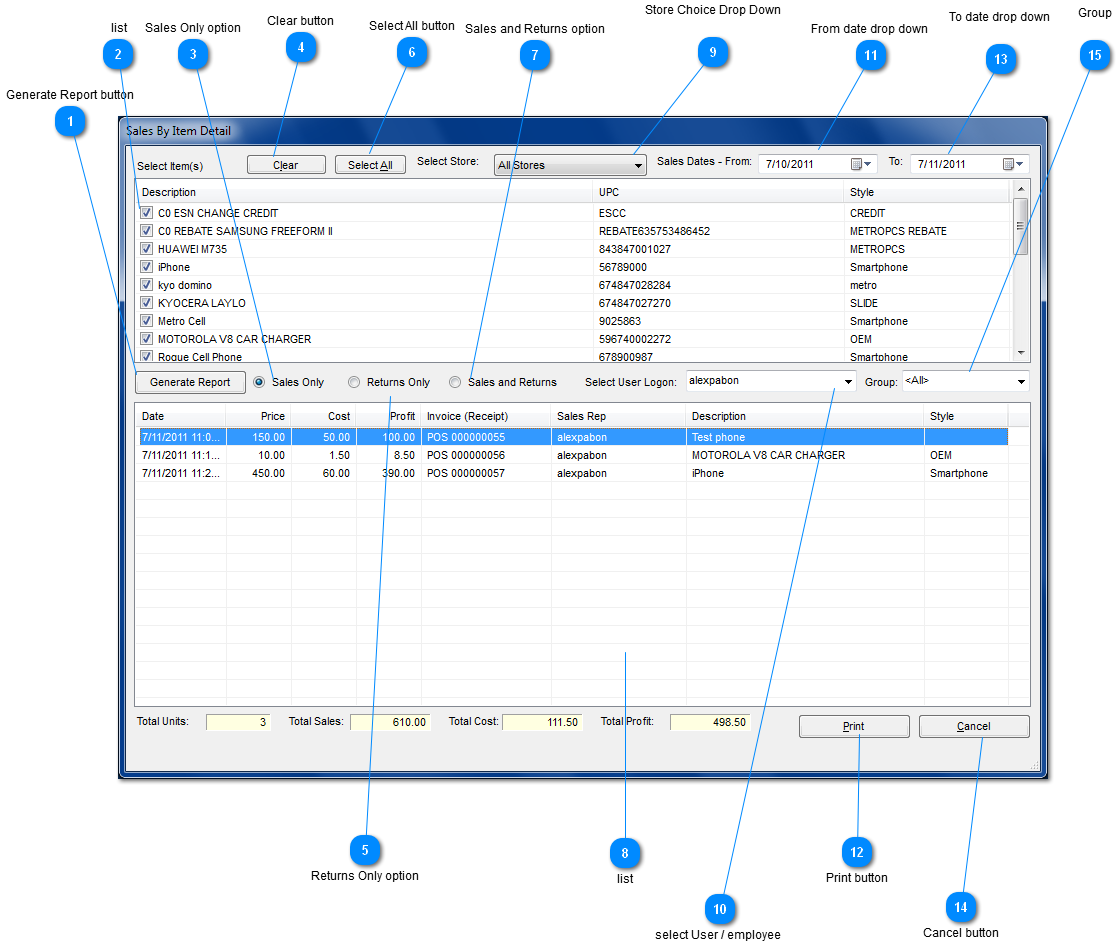This screenshot has height=945, width=1118.
Task: Open the Select User Logon dropdown
Action: pos(848,382)
